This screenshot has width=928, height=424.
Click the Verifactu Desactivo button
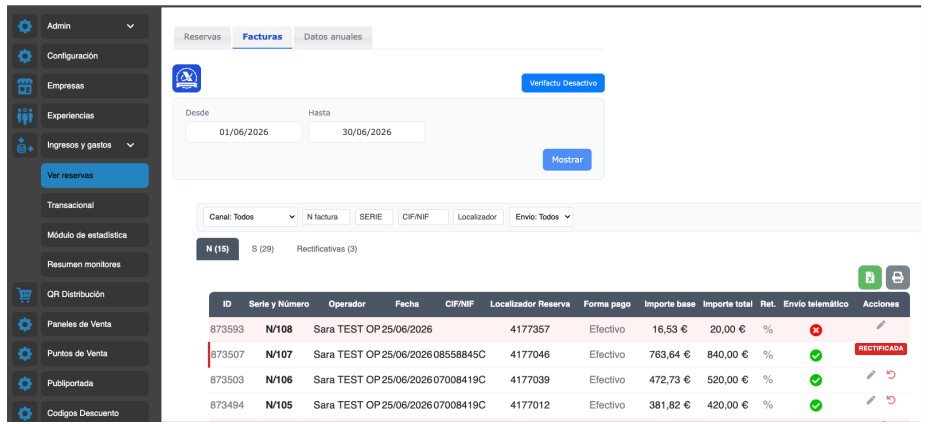point(563,83)
